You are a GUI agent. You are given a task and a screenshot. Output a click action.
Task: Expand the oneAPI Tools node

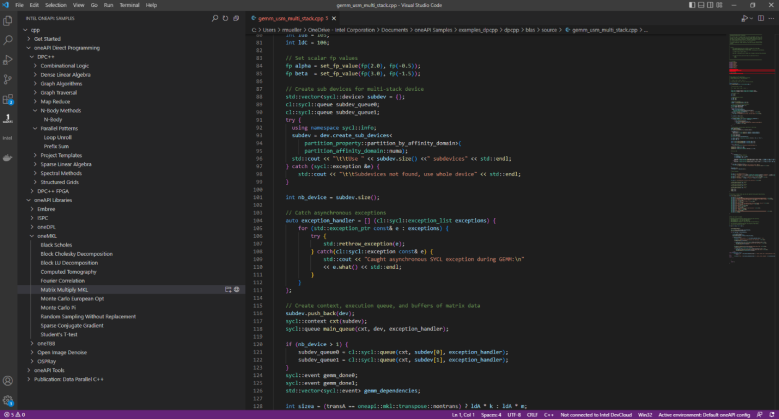(x=29, y=370)
